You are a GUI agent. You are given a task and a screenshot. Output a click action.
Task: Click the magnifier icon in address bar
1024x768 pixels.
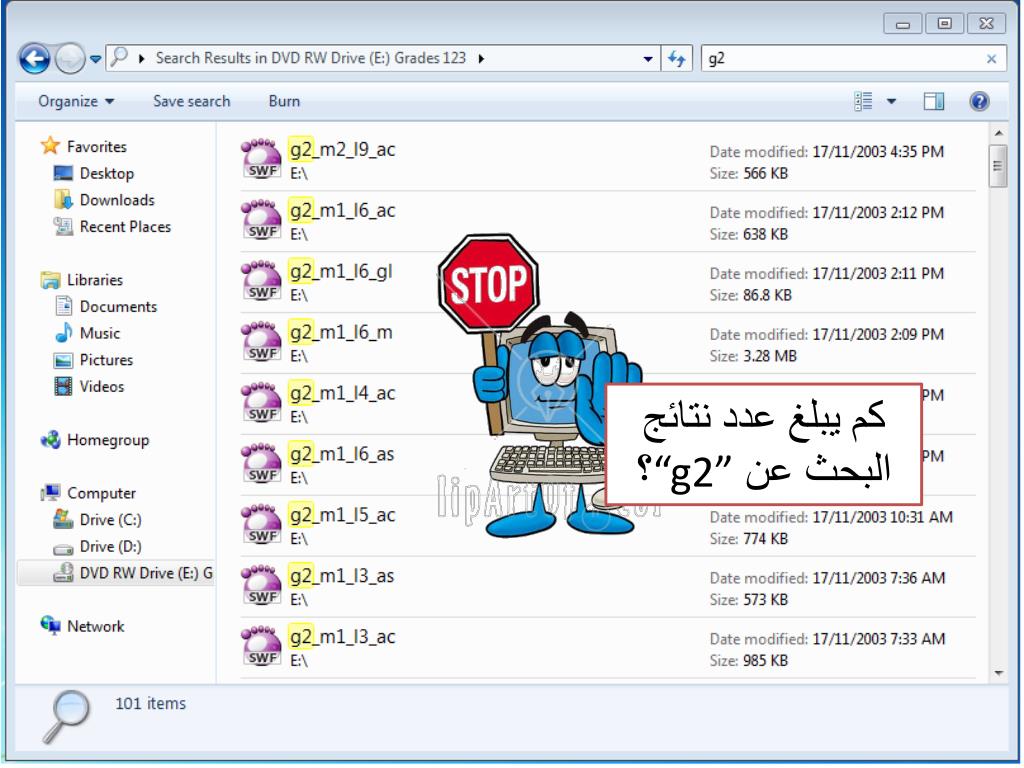119,57
